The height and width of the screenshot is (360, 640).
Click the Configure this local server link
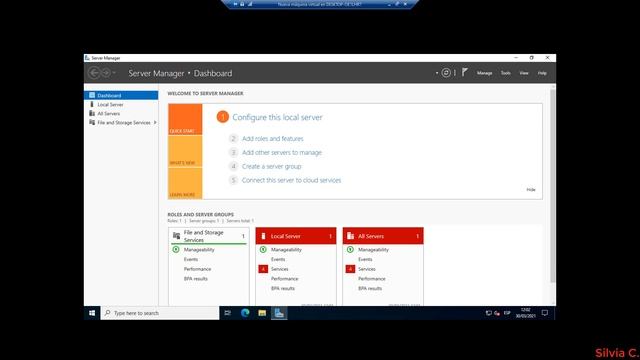277,117
